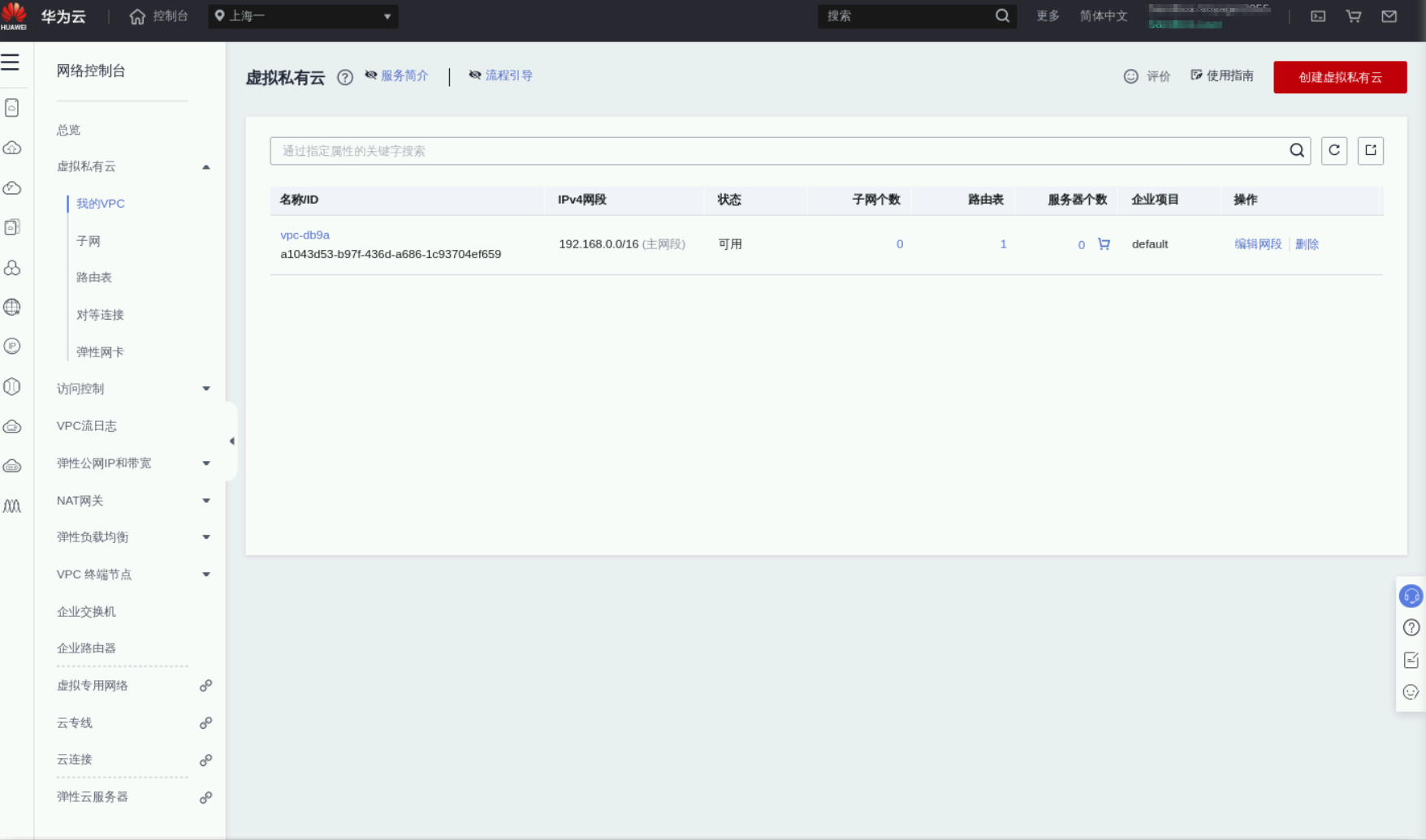The width and height of the screenshot is (1426, 840).
Task: Click 编辑网段 for vpc-db9a
Action: (1258, 244)
